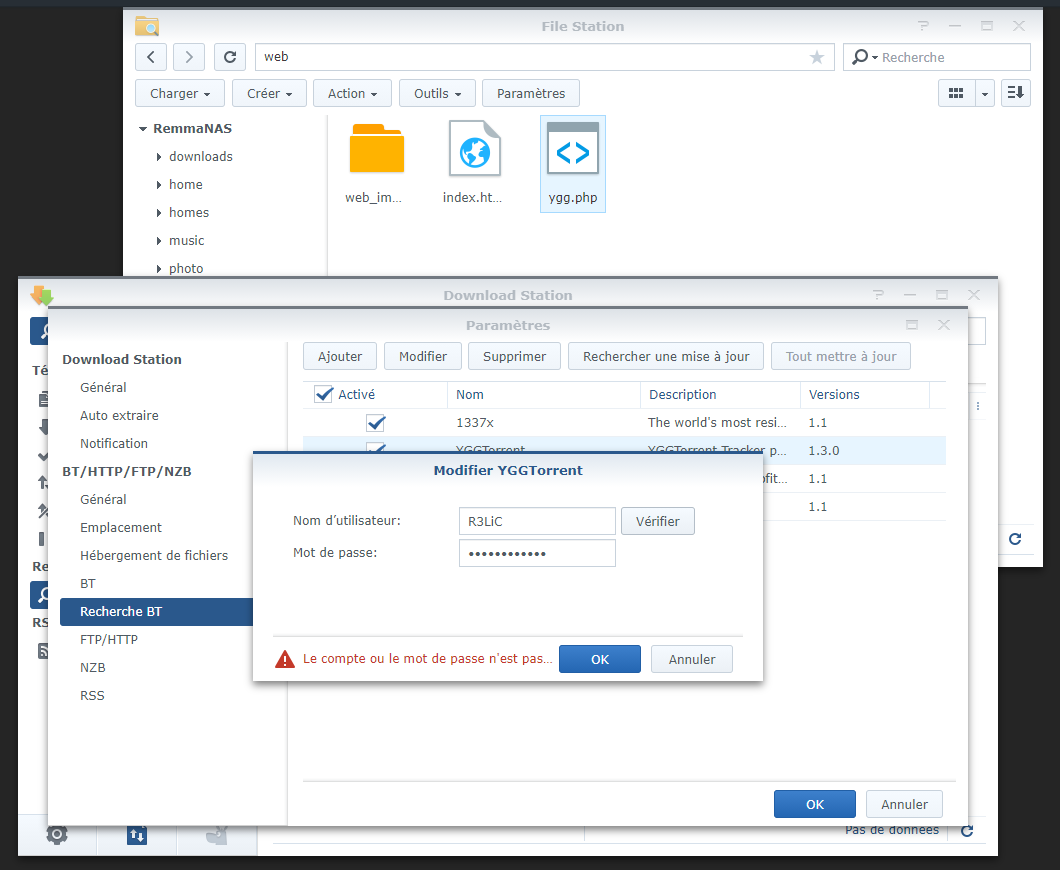Click the Mot de passe field

click(x=537, y=553)
